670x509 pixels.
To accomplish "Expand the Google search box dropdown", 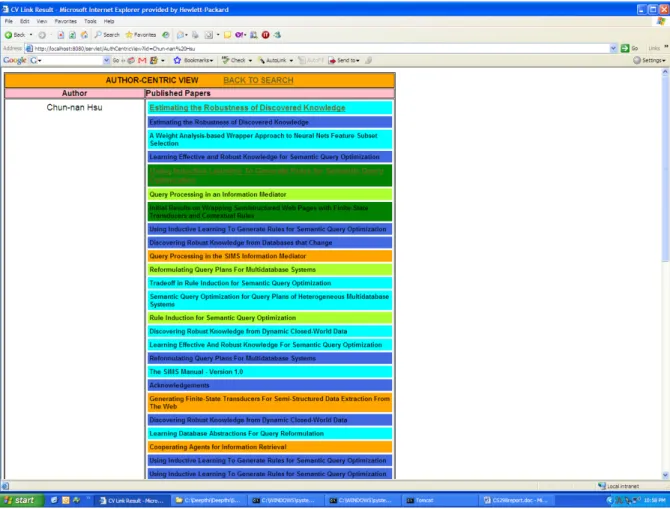I will 106,61.
